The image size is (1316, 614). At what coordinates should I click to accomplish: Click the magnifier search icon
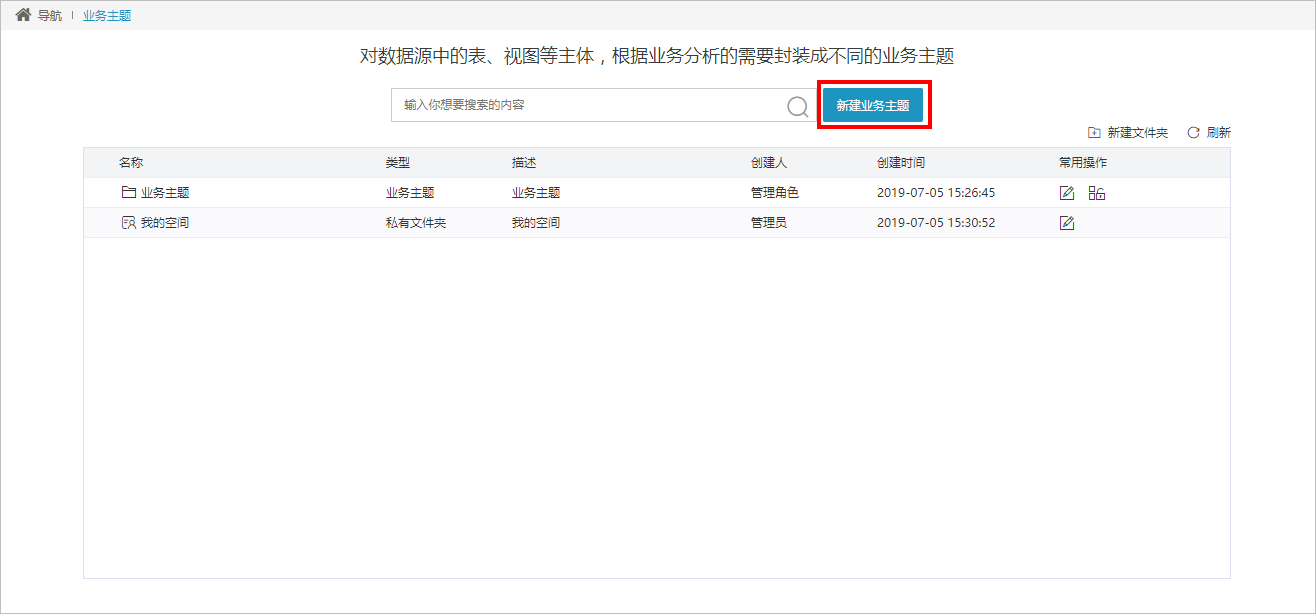[x=797, y=107]
